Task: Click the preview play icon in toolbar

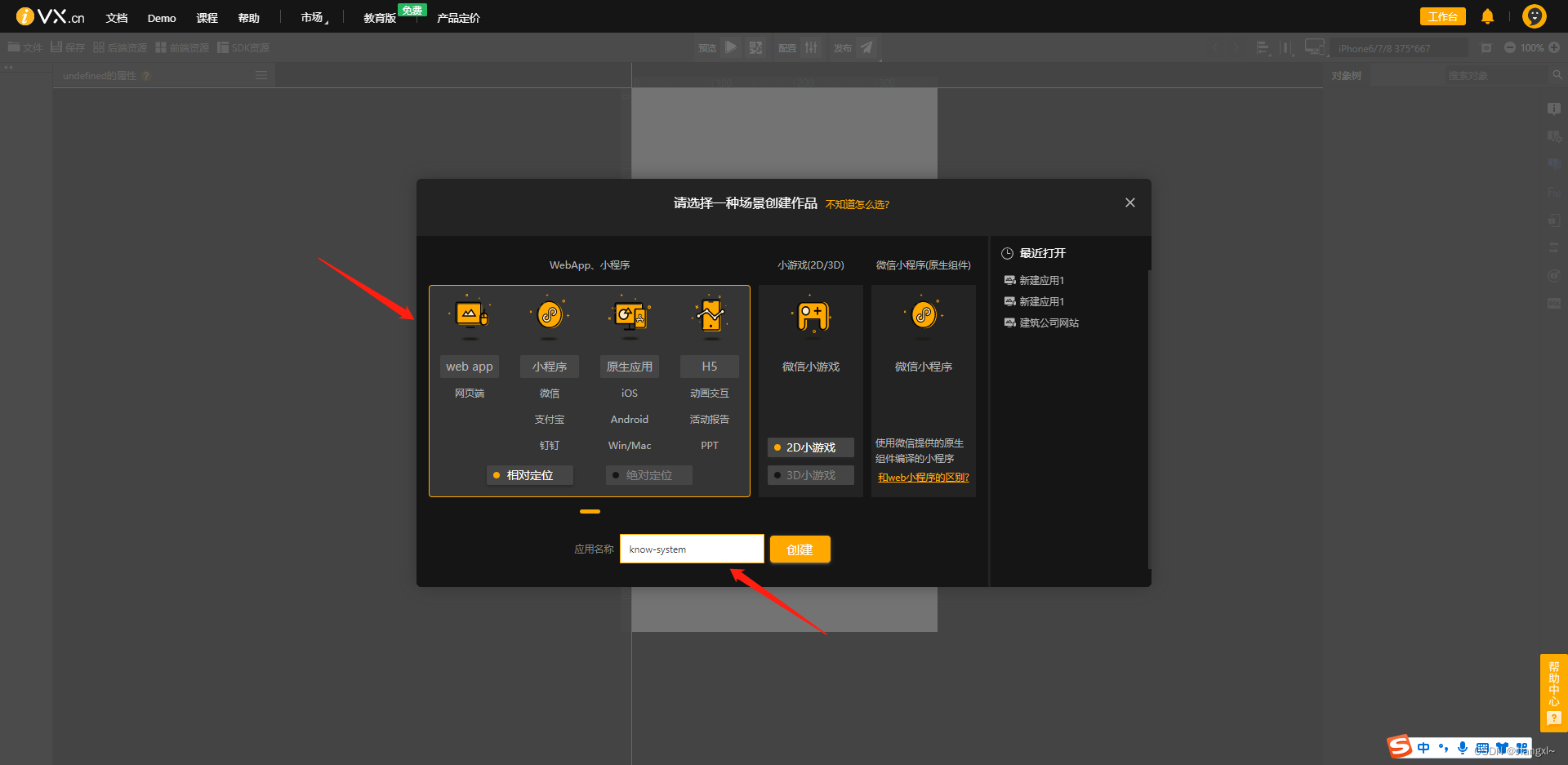Action: point(731,47)
